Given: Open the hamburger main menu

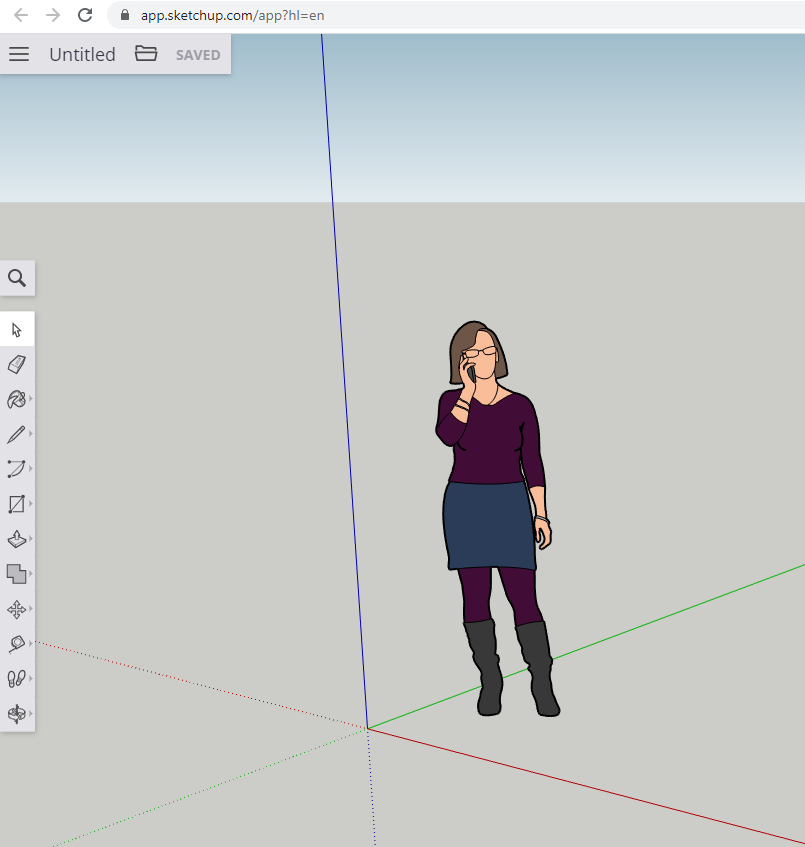Looking at the screenshot, I should tap(19, 54).
